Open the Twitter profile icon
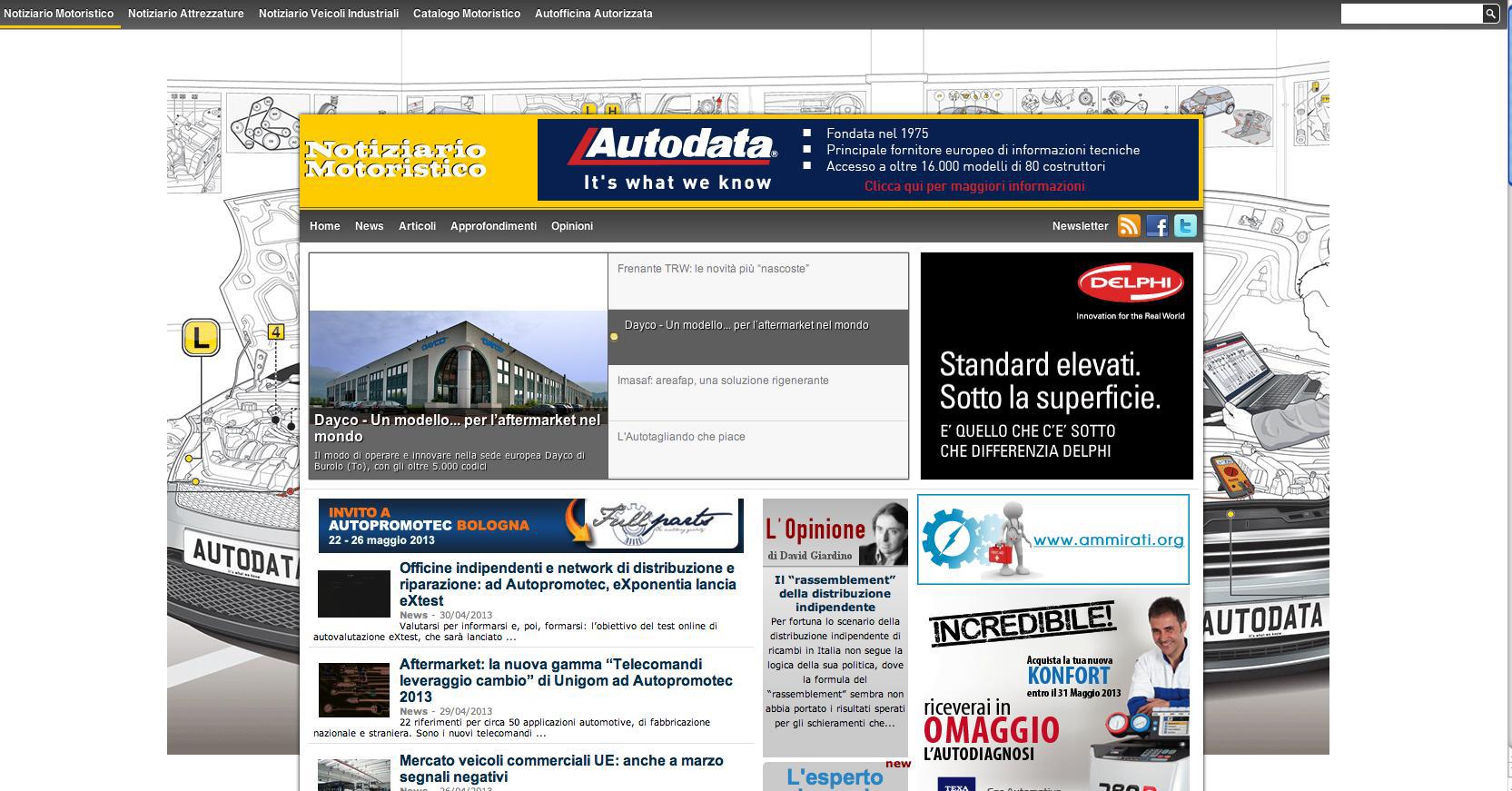1512x791 pixels. (x=1185, y=226)
